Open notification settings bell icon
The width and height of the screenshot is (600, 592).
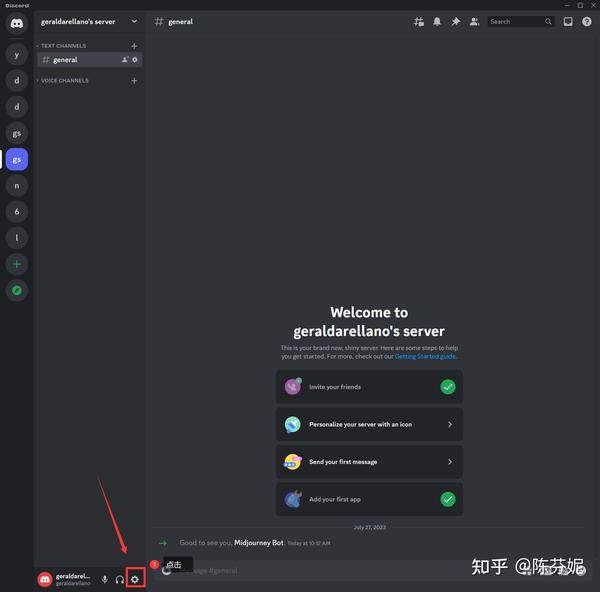[437, 21]
